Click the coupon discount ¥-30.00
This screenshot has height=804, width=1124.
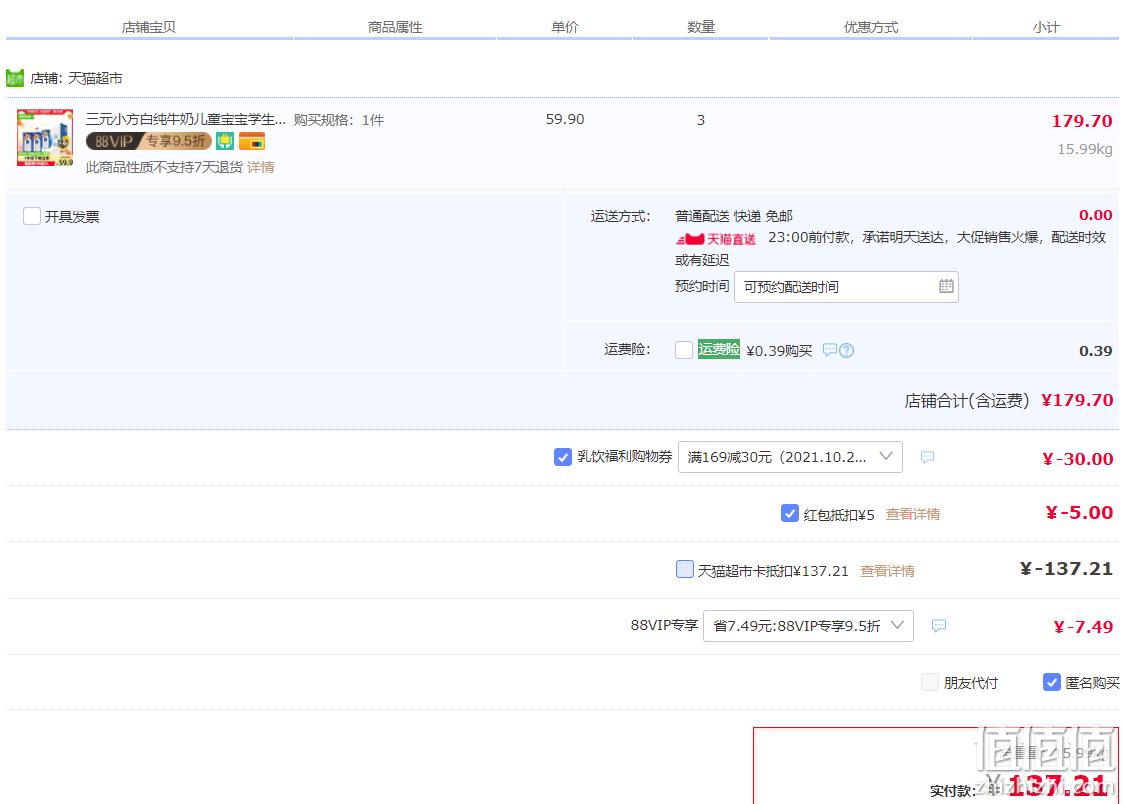(1077, 459)
